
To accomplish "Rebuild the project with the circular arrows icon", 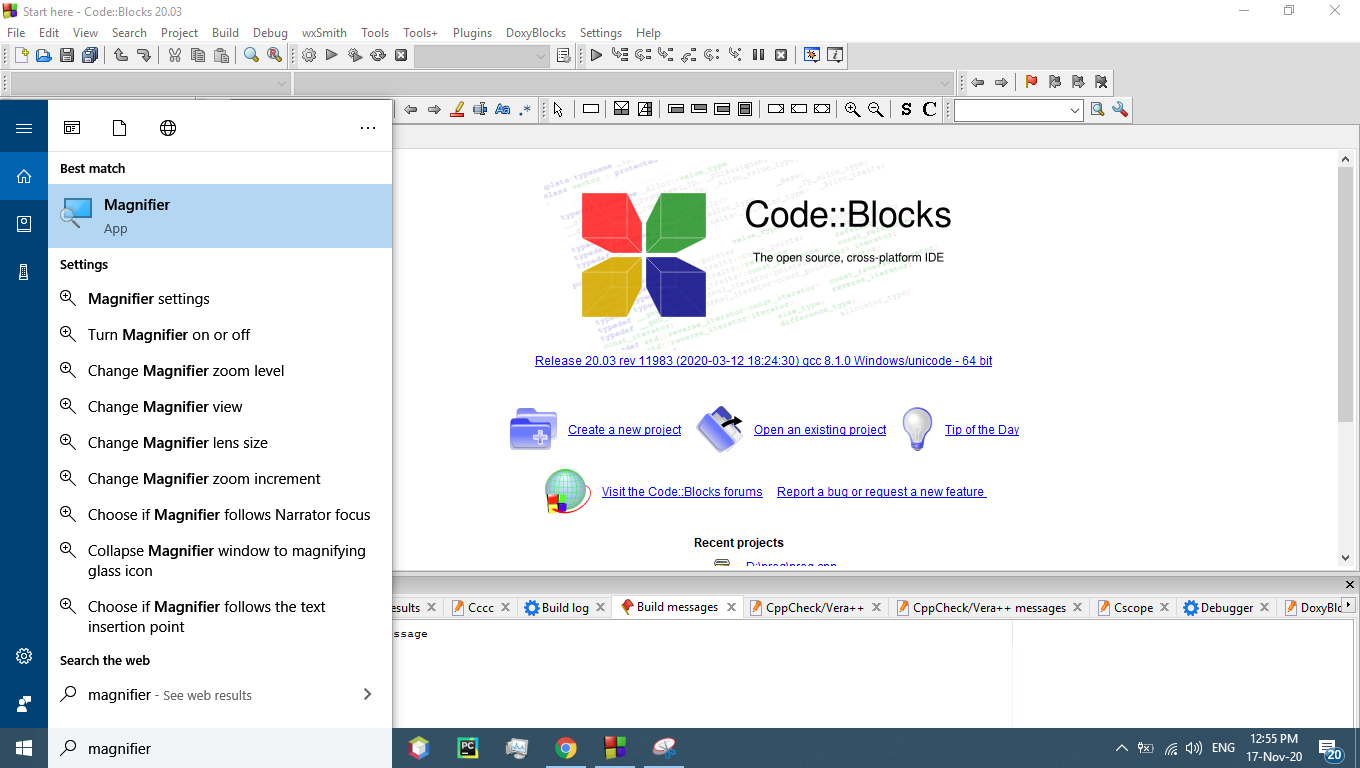I will [x=378, y=55].
